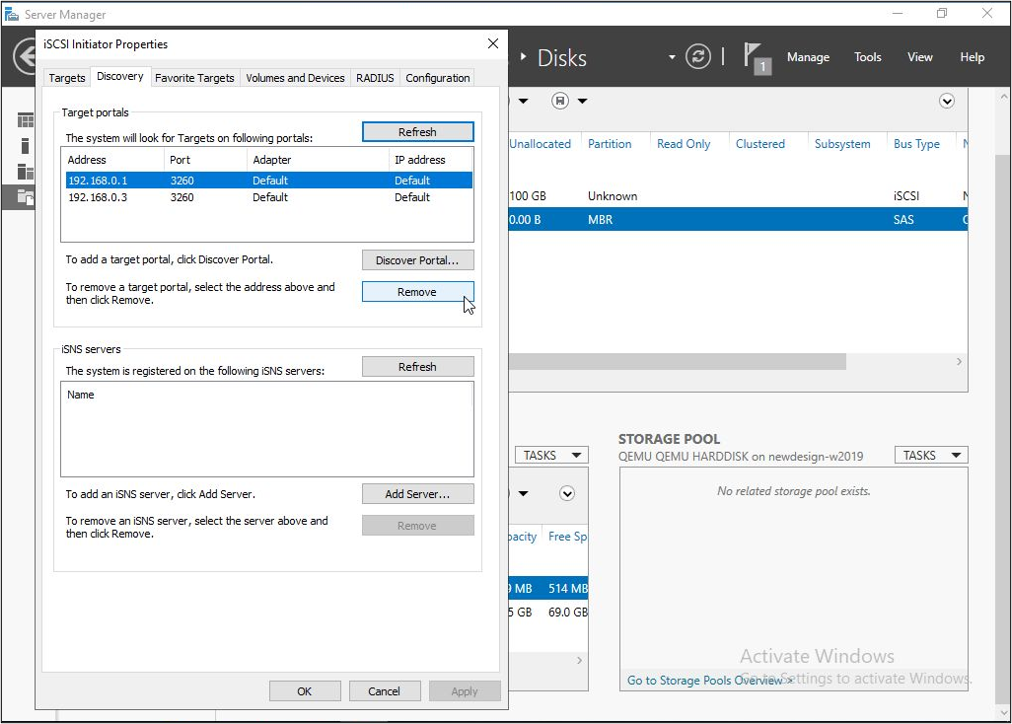The height and width of the screenshot is (724, 1012).
Task: Click the Dashboard icon in sidebar
Action: [x=25, y=121]
